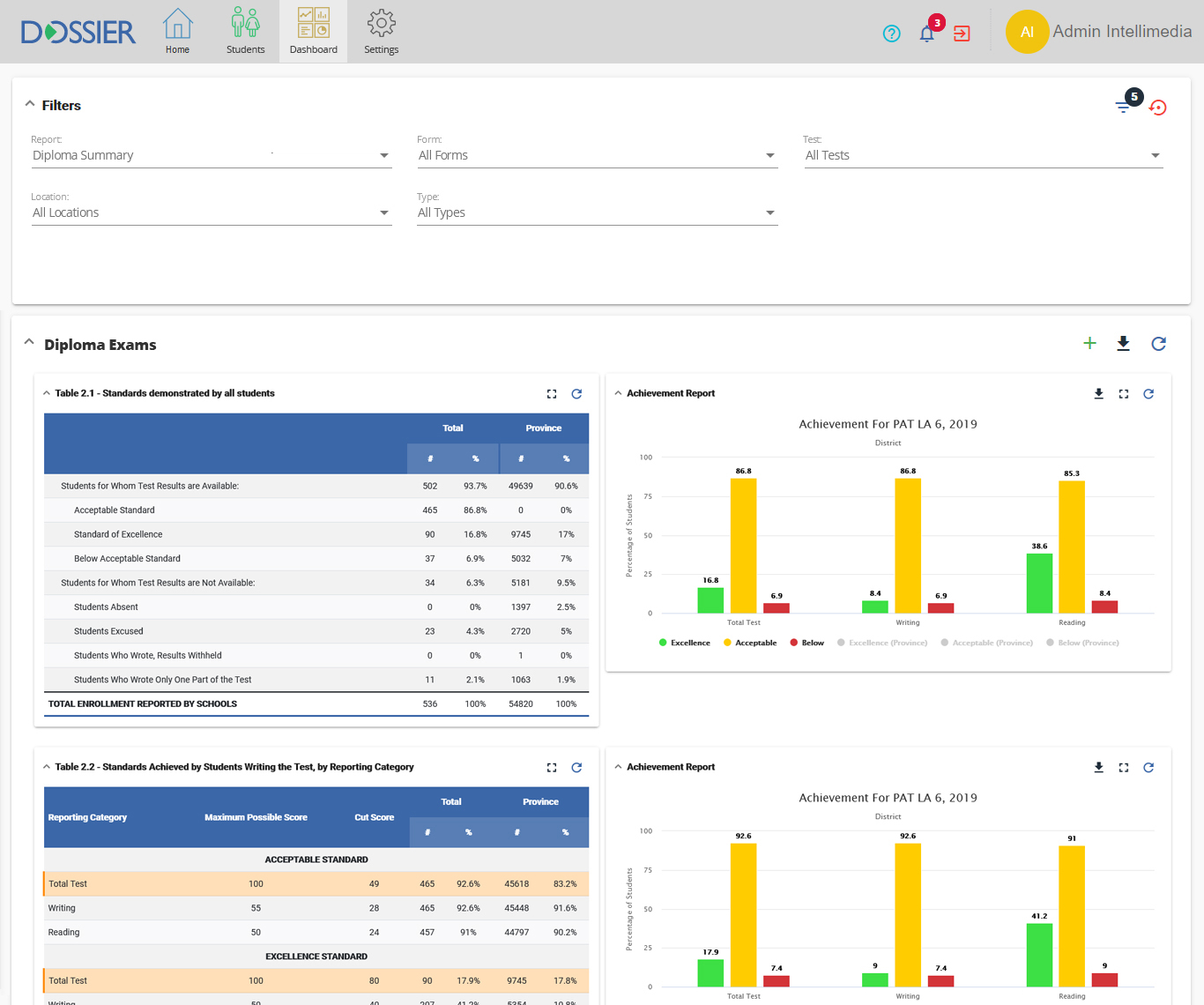
Task: Expand Table 2.2 to fullscreen
Action: (x=552, y=768)
